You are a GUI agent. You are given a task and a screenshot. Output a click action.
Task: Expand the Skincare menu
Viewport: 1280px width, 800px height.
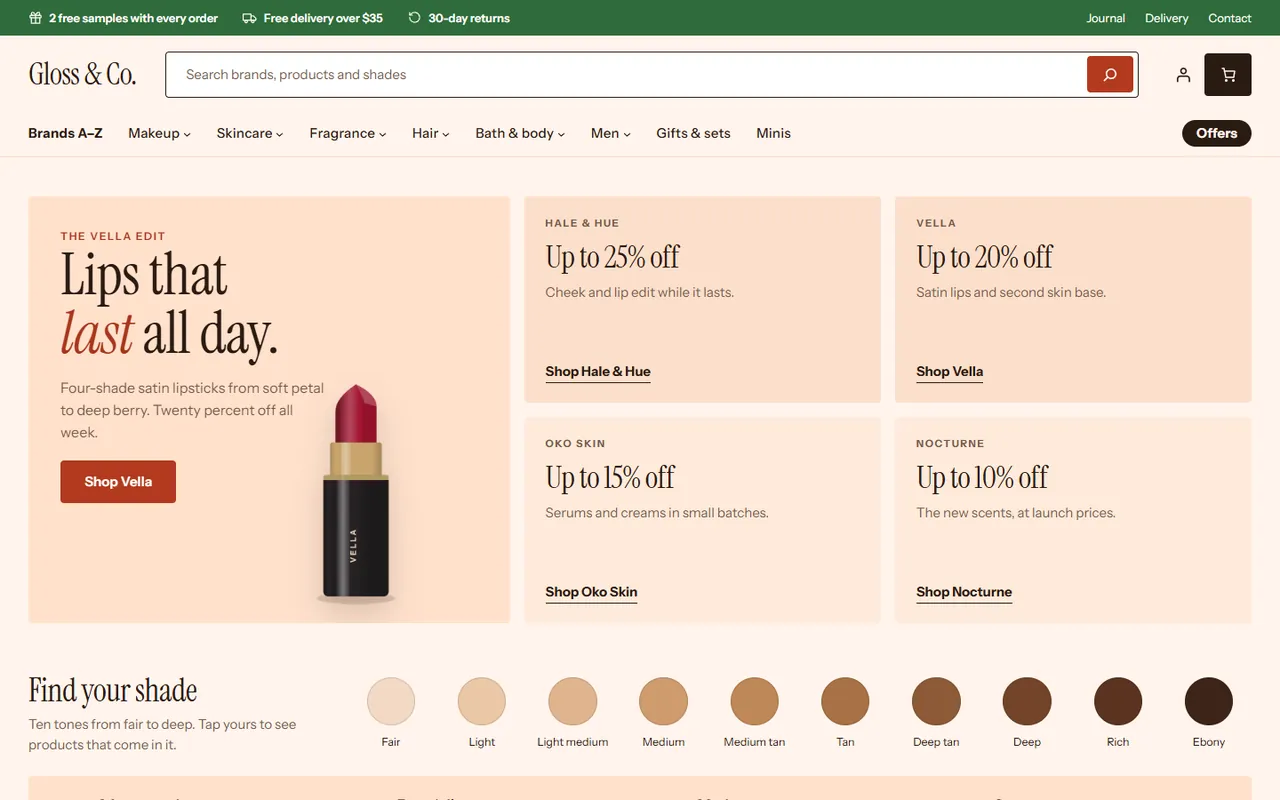(x=250, y=133)
